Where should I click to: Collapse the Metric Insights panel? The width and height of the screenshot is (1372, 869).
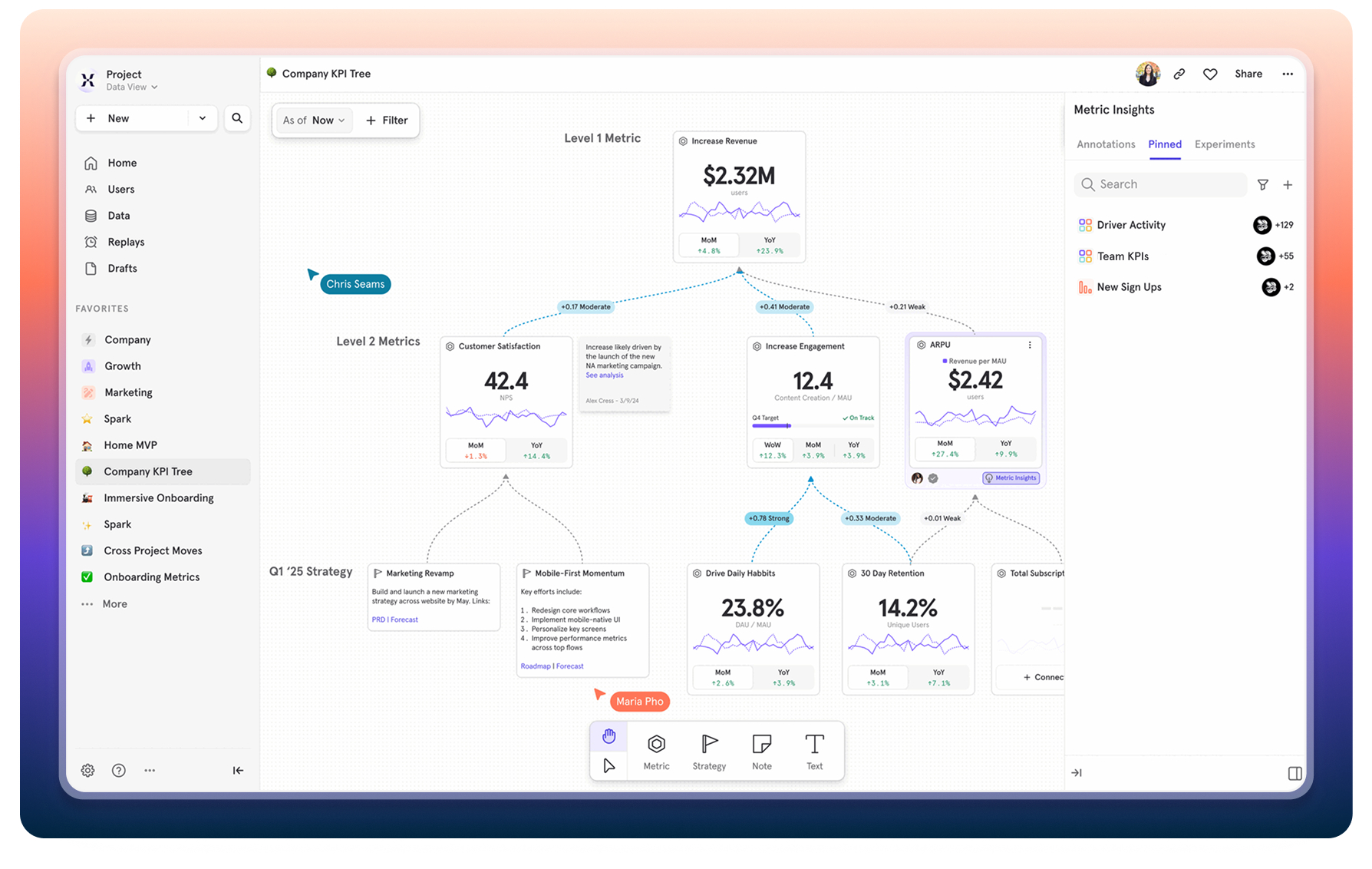point(1077,773)
